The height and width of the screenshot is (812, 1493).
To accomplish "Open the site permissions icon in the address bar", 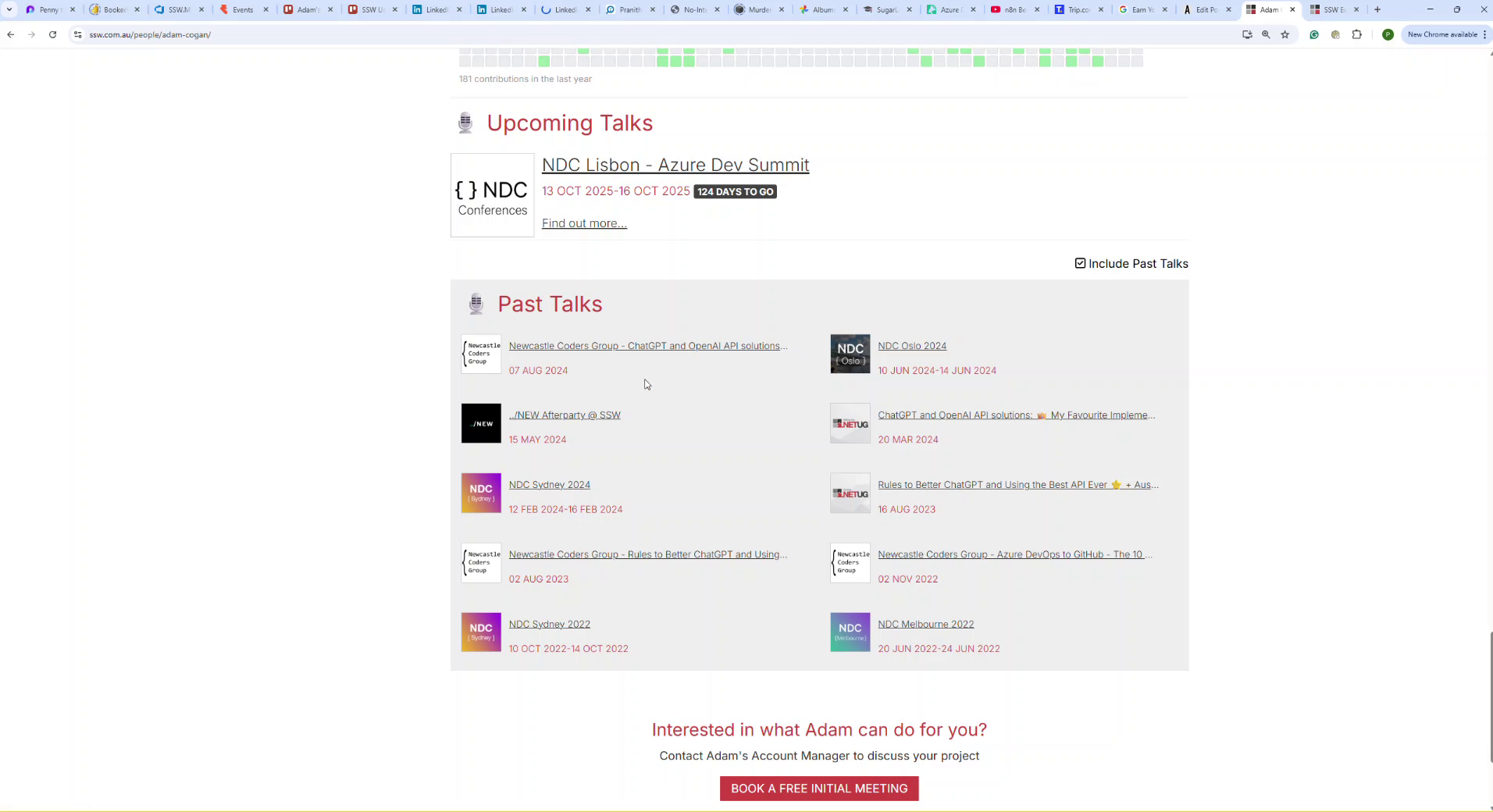I will click(77, 34).
